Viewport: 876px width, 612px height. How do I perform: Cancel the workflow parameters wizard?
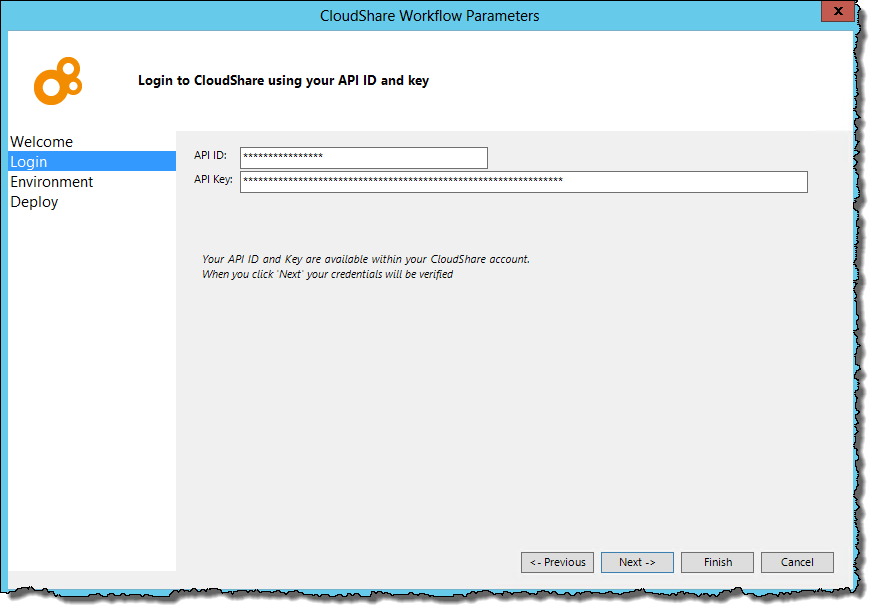click(797, 562)
